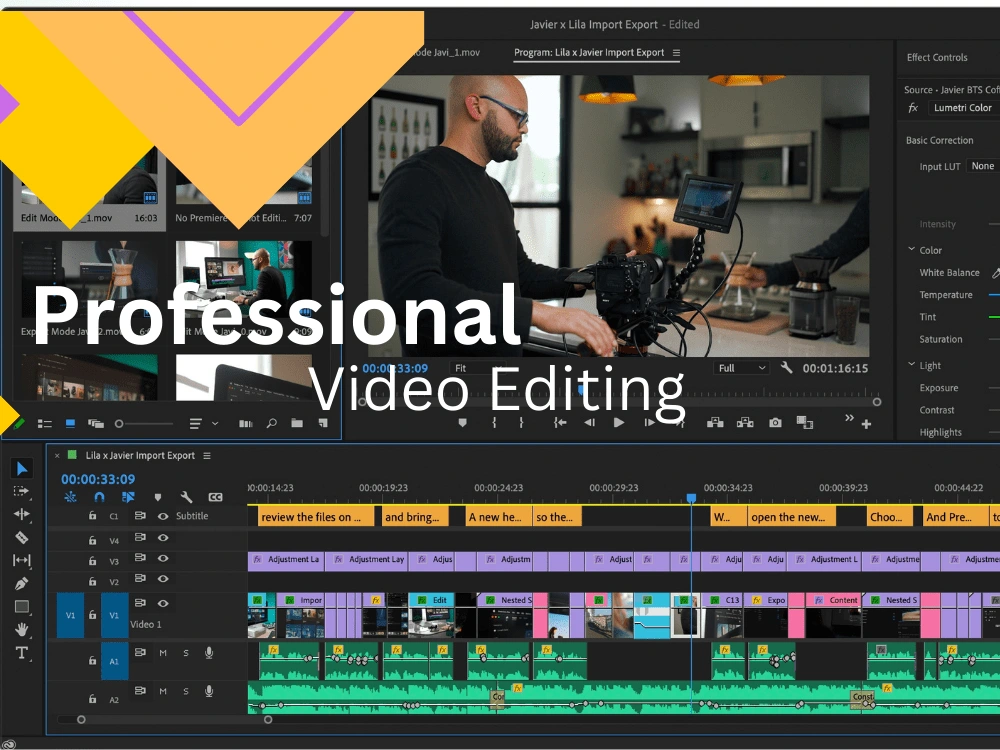Enable voice-over record on A1
1000x750 pixels.
209,653
